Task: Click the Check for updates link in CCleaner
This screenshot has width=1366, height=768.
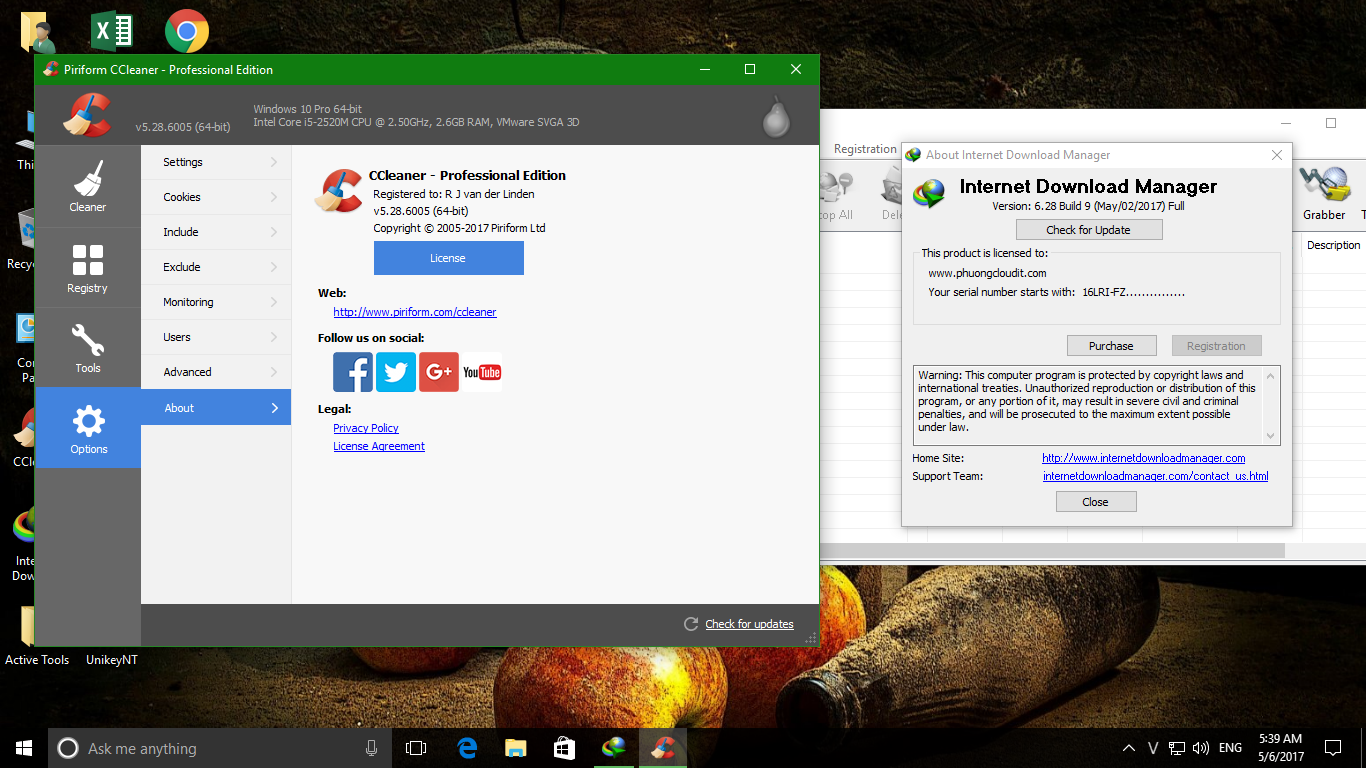Action: (x=749, y=624)
